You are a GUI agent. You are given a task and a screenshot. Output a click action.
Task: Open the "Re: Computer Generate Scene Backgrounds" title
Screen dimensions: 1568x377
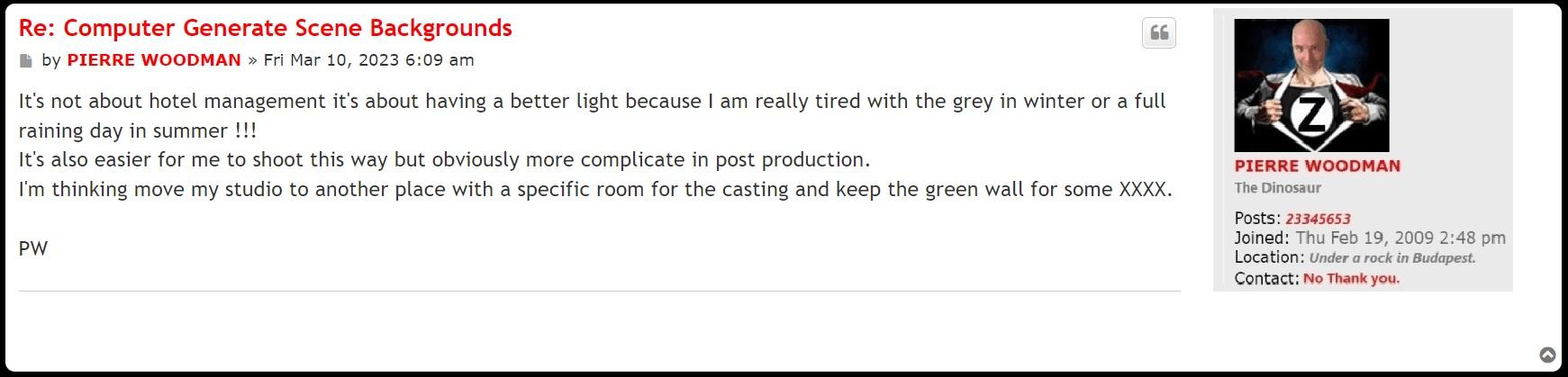pyautogui.click(x=265, y=28)
